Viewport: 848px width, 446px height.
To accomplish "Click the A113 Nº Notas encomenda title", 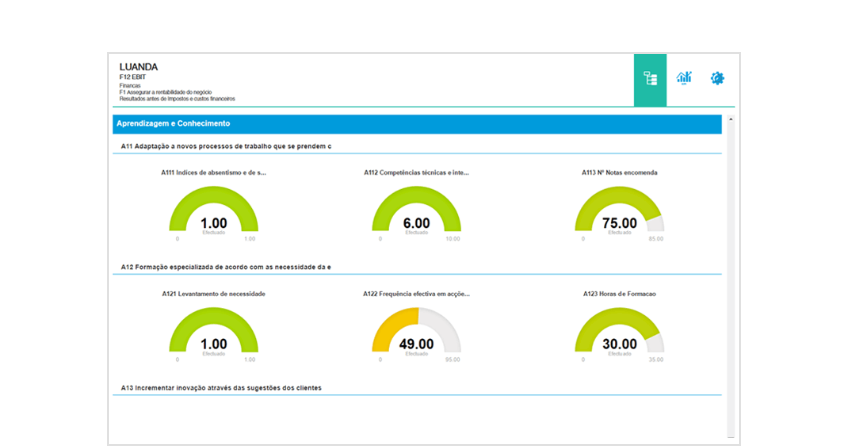I will point(619,172).
